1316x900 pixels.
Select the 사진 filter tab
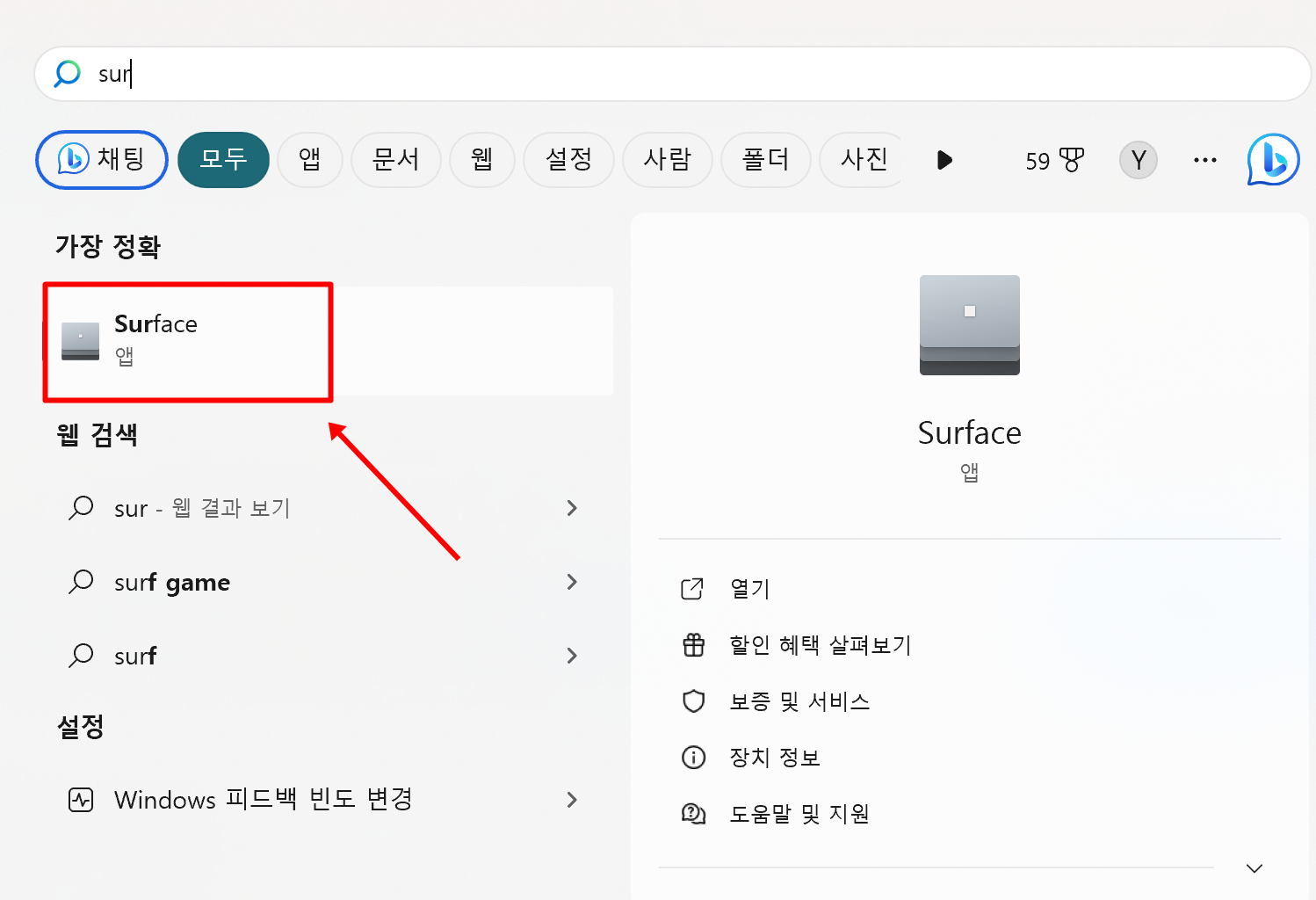coord(862,159)
